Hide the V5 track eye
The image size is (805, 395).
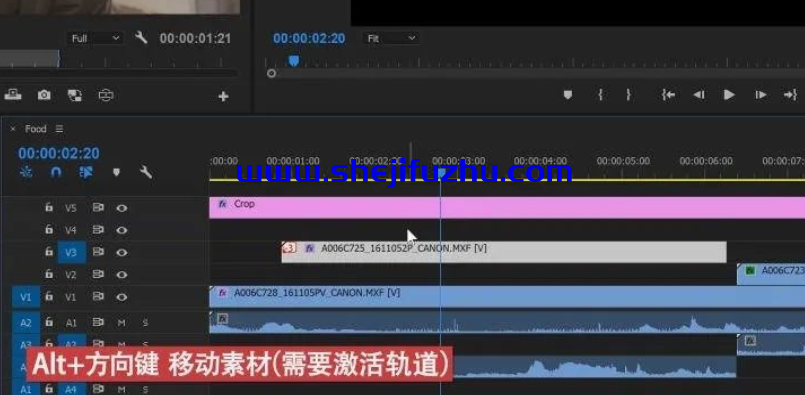pyautogui.click(x=122, y=208)
